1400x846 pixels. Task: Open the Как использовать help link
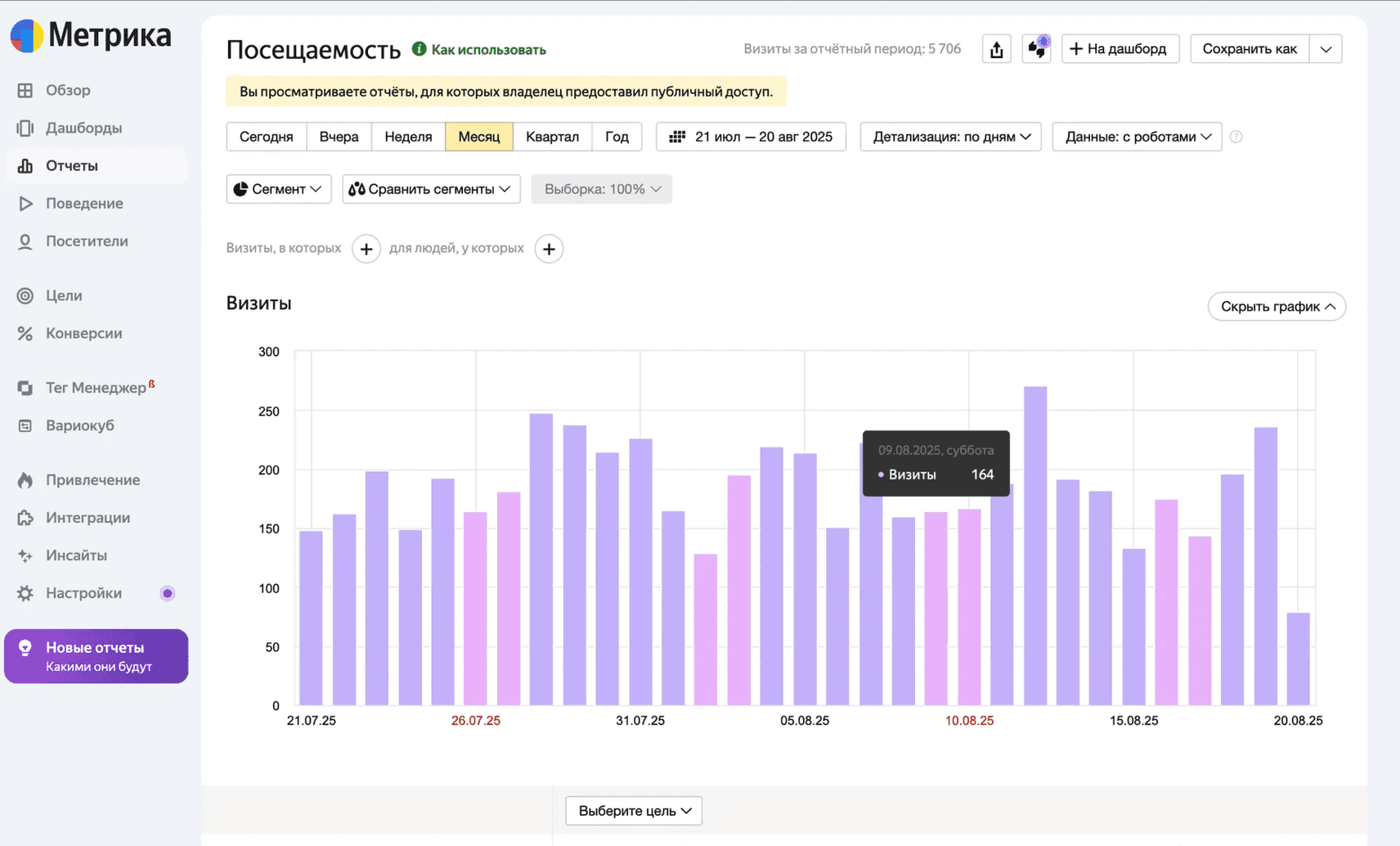(x=487, y=50)
